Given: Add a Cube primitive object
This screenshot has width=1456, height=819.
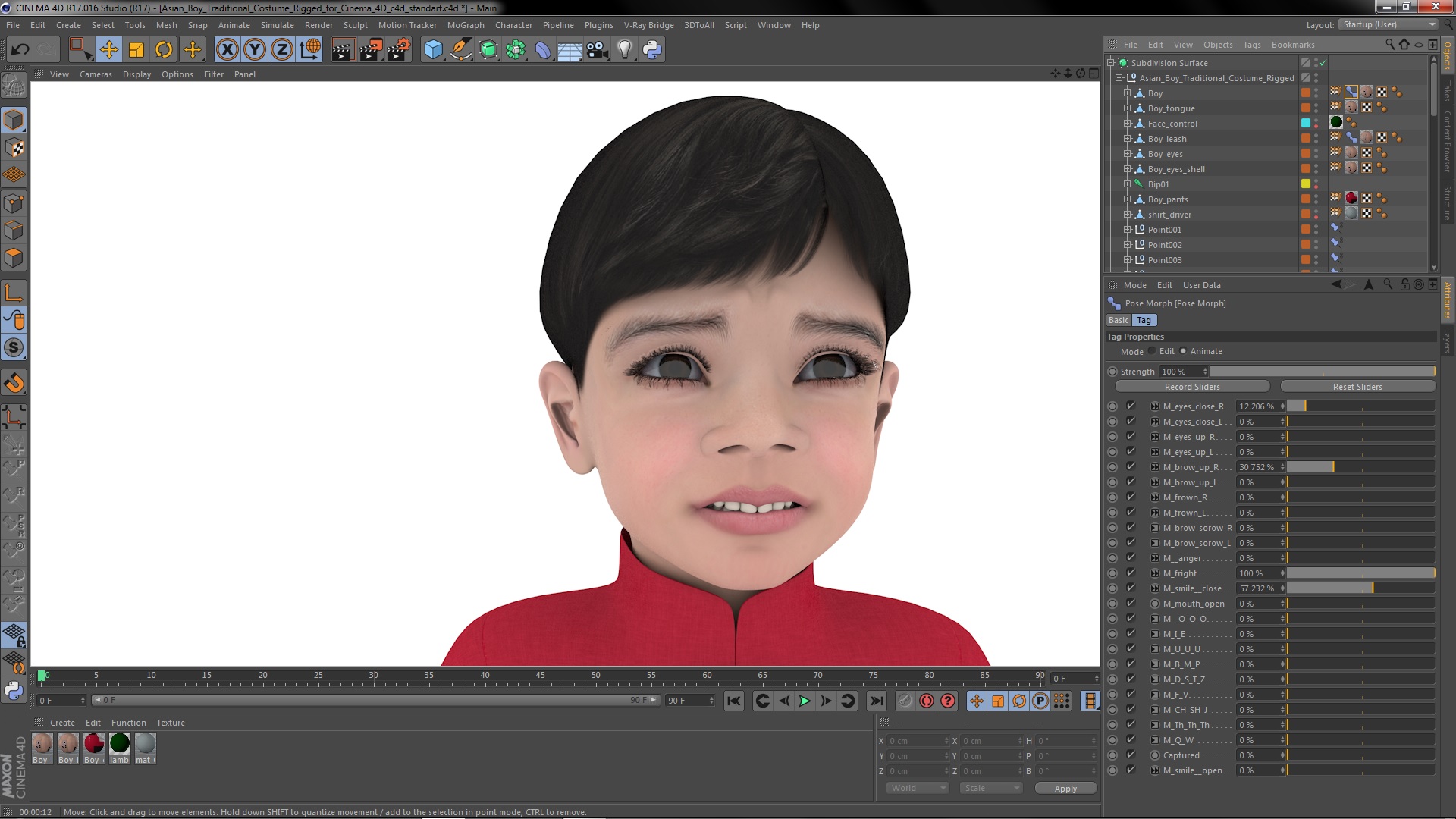Looking at the screenshot, I should coord(433,50).
